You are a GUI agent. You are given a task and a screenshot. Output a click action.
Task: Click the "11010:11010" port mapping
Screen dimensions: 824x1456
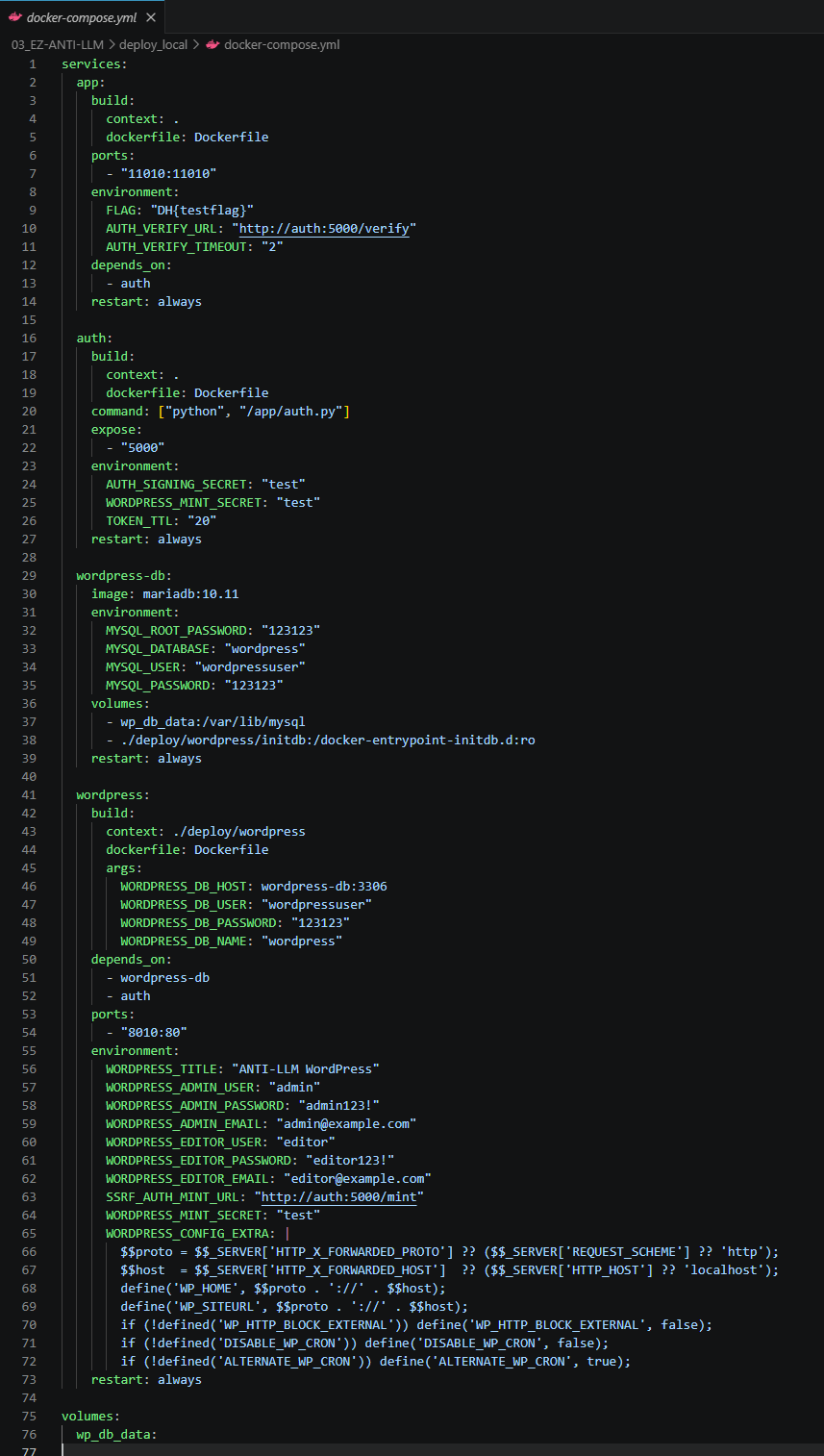coord(168,173)
